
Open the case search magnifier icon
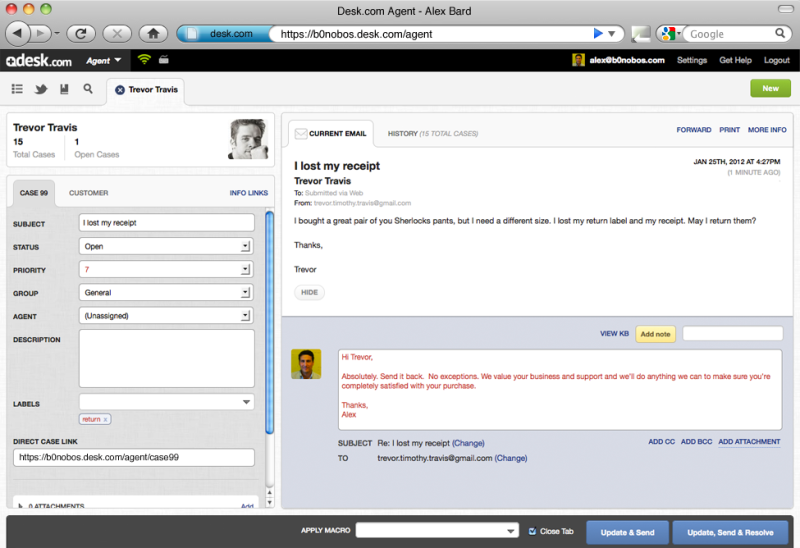(x=88, y=89)
